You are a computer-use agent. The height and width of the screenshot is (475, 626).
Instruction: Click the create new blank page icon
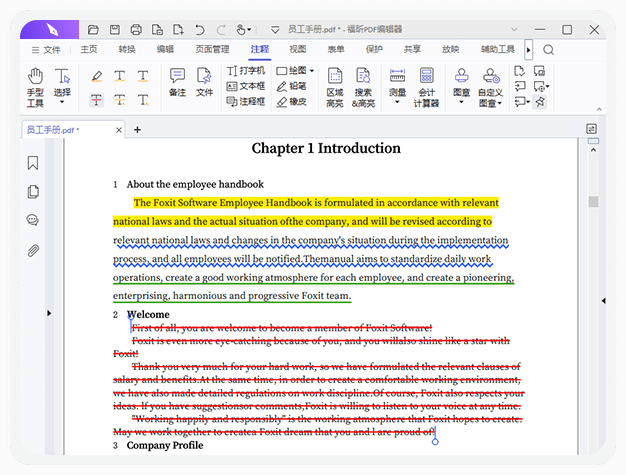[x=178, y=30]
